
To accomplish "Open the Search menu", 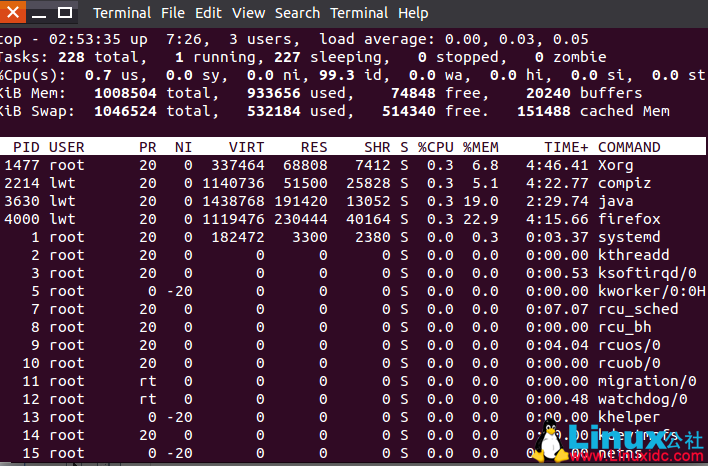I will (297, 13).
